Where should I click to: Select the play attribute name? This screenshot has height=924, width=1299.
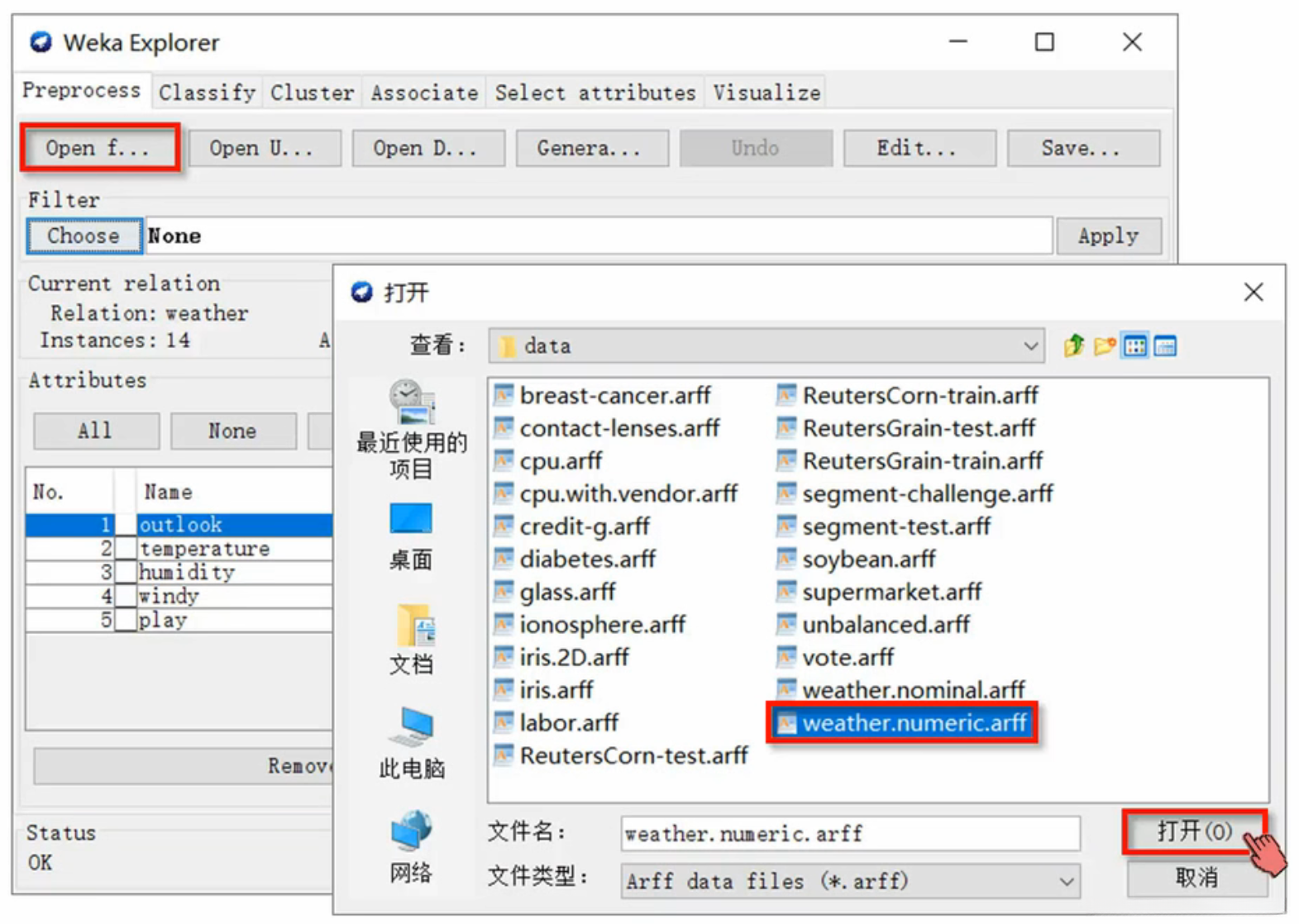pos(163,620)
